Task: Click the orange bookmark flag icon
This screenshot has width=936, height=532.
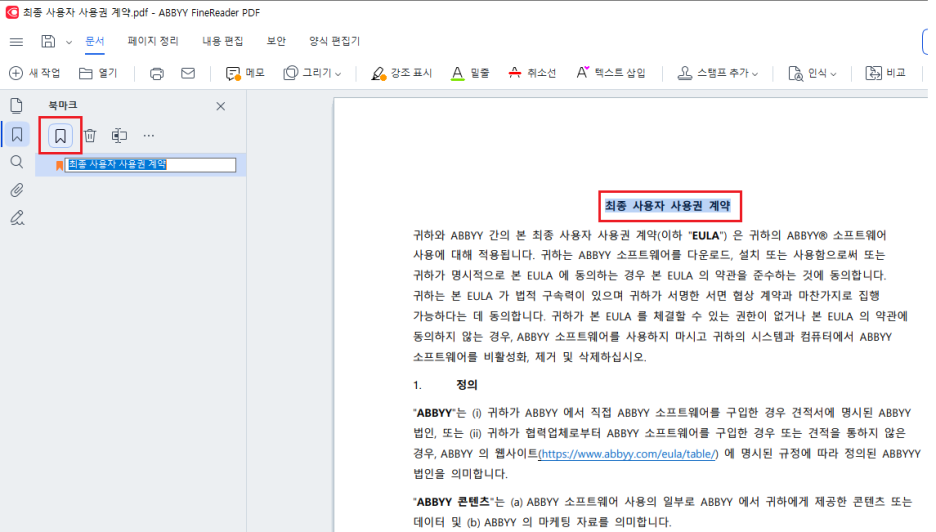Action: [x=59, y=165]
